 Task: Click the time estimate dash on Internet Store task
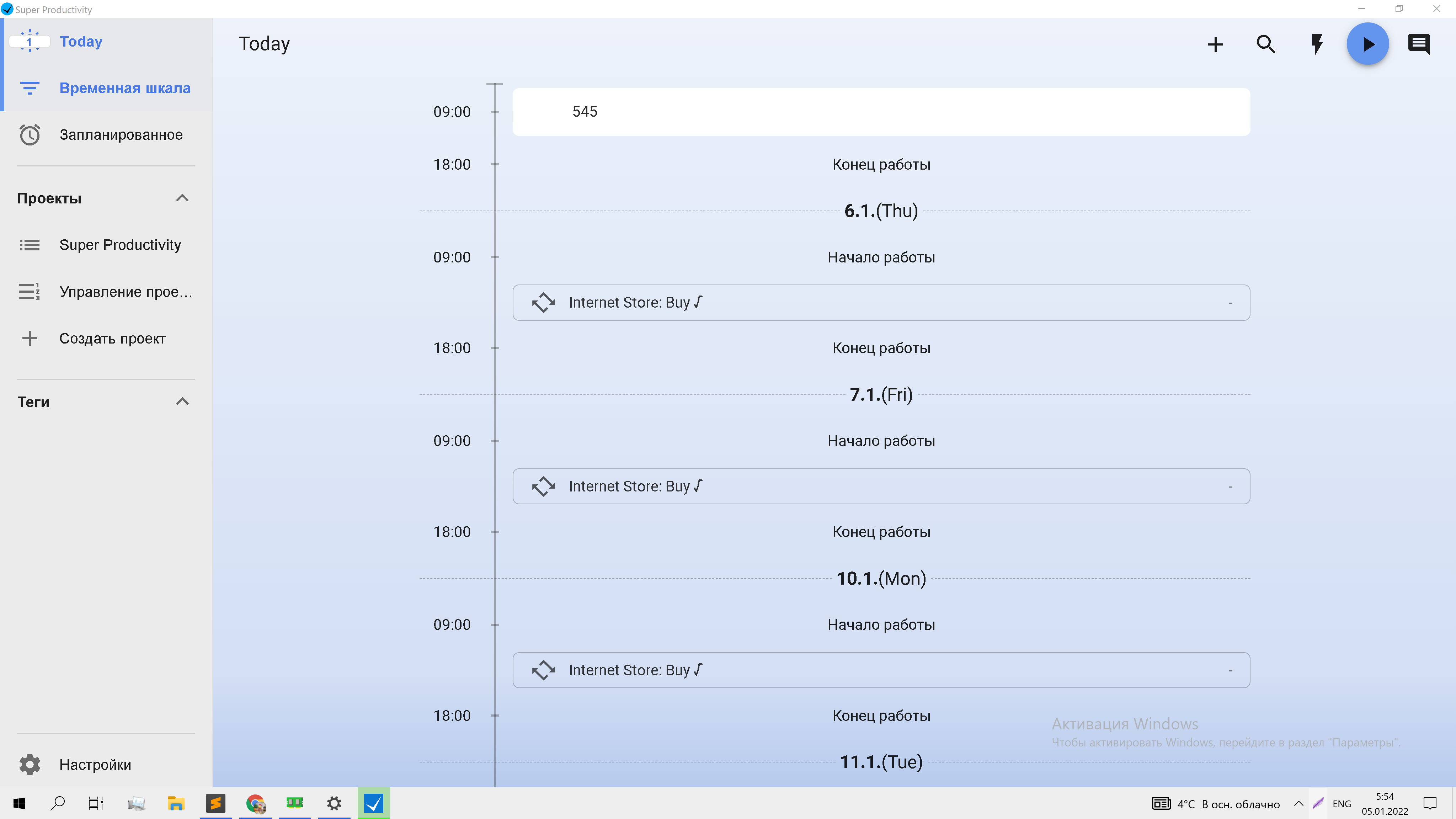point(1231,302)
